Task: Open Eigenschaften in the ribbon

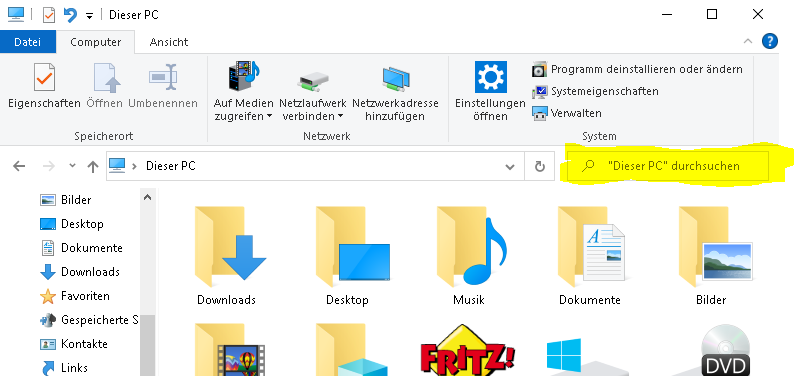Action: pos(44,85)
